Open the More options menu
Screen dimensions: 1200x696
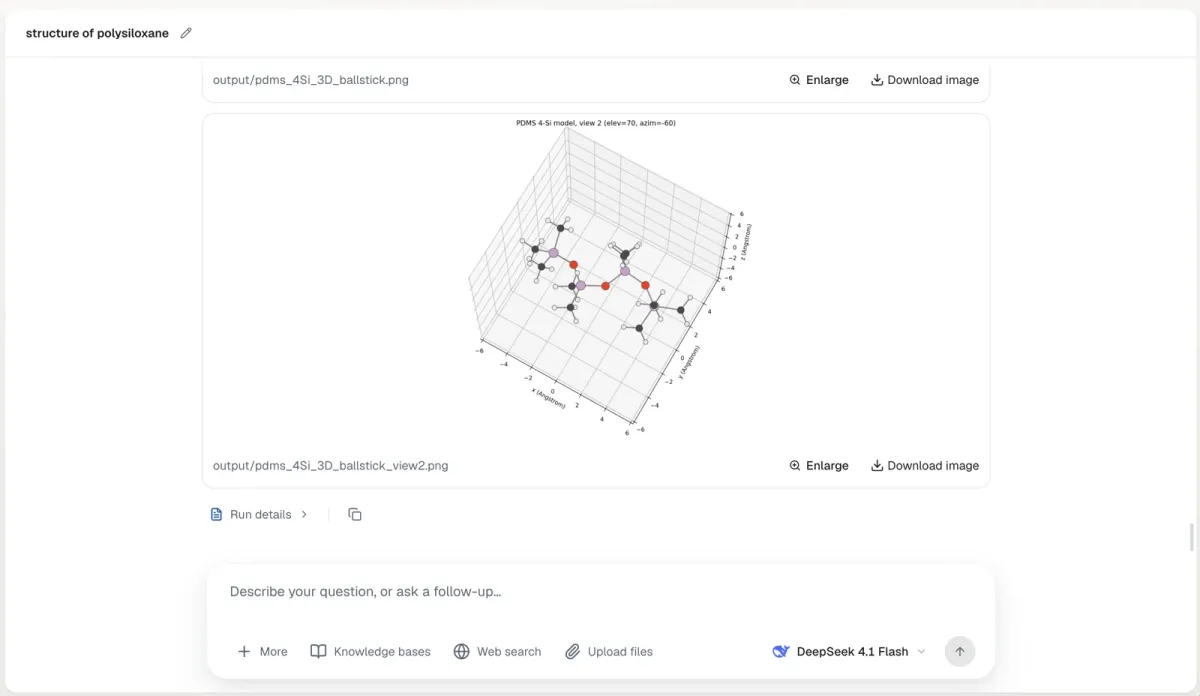coord(262,652)
